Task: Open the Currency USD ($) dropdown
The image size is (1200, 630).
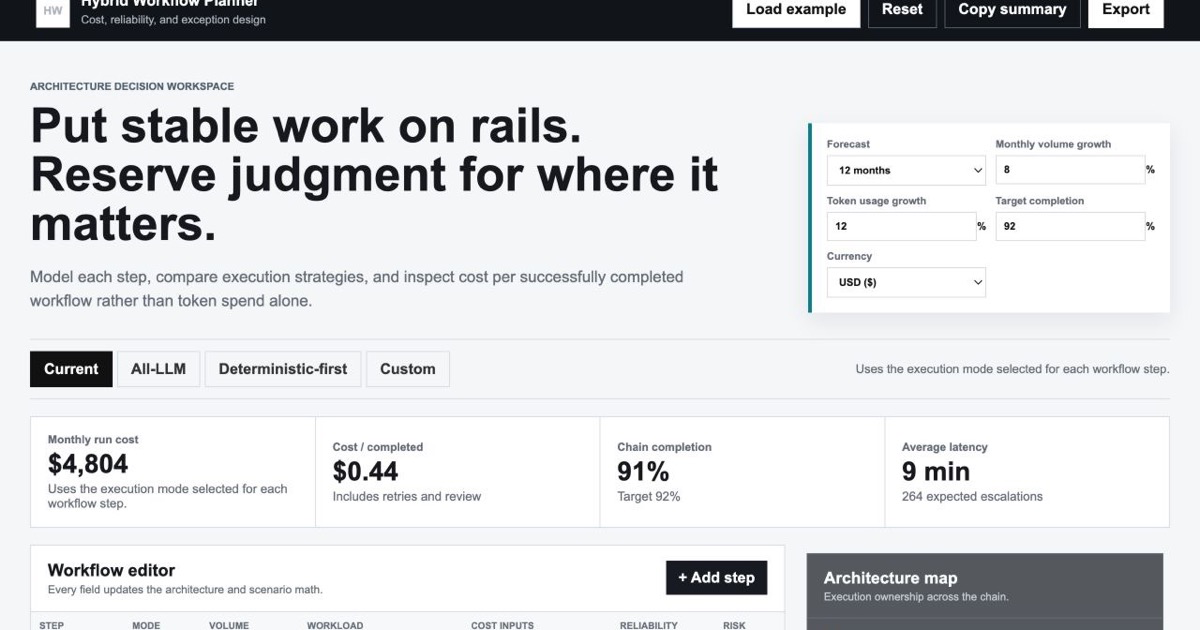Action: [906, 282]
